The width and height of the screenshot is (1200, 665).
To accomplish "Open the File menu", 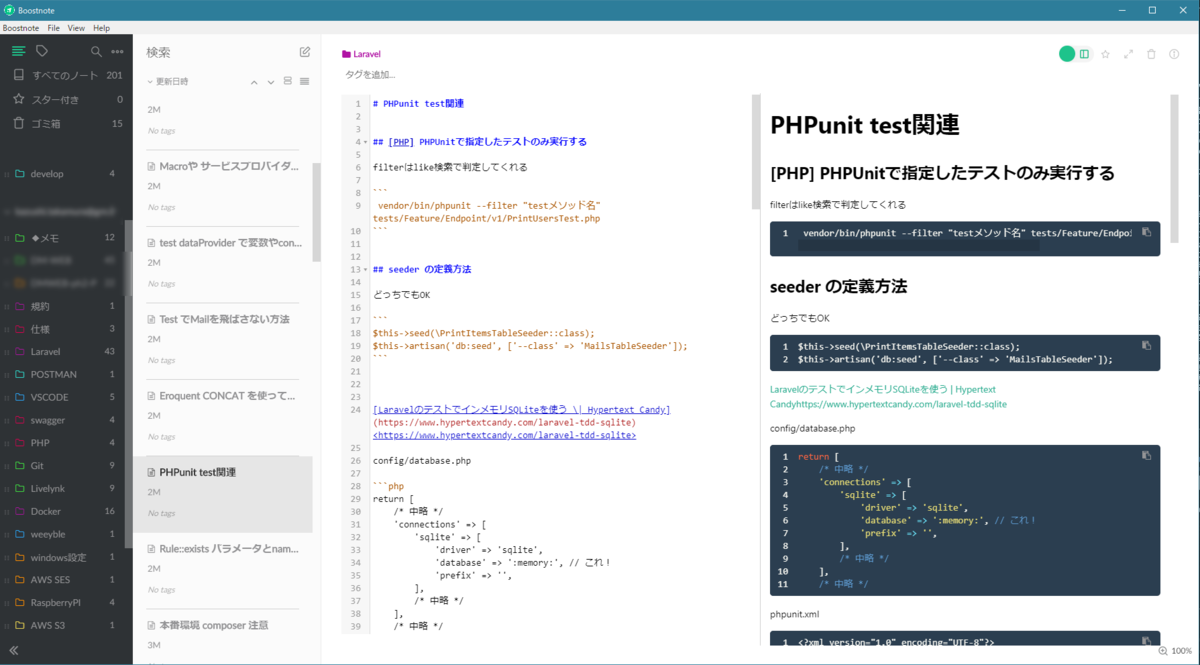I will [54, 28].
